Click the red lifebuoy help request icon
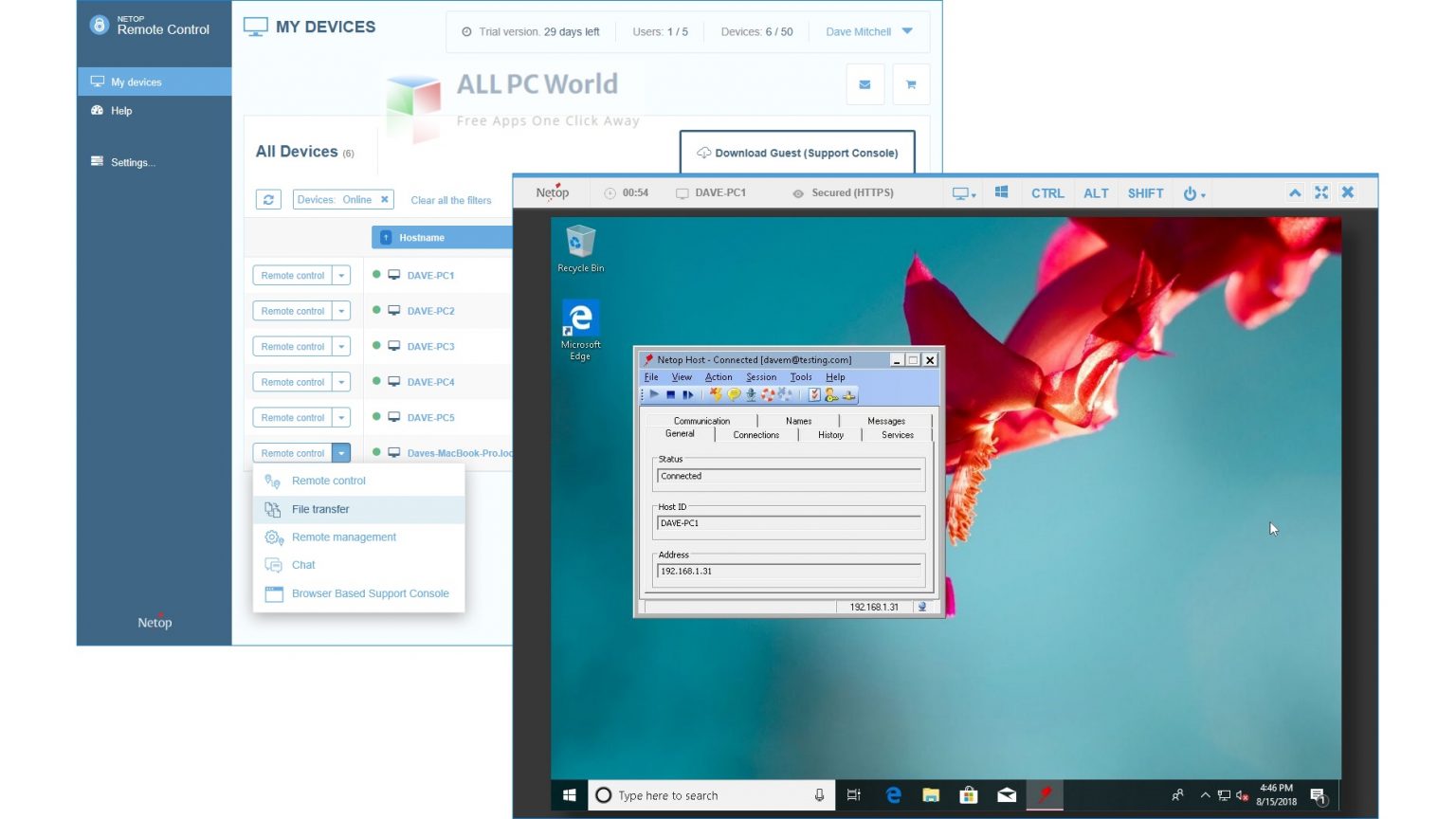1456x819 pixels. (768, 395)
